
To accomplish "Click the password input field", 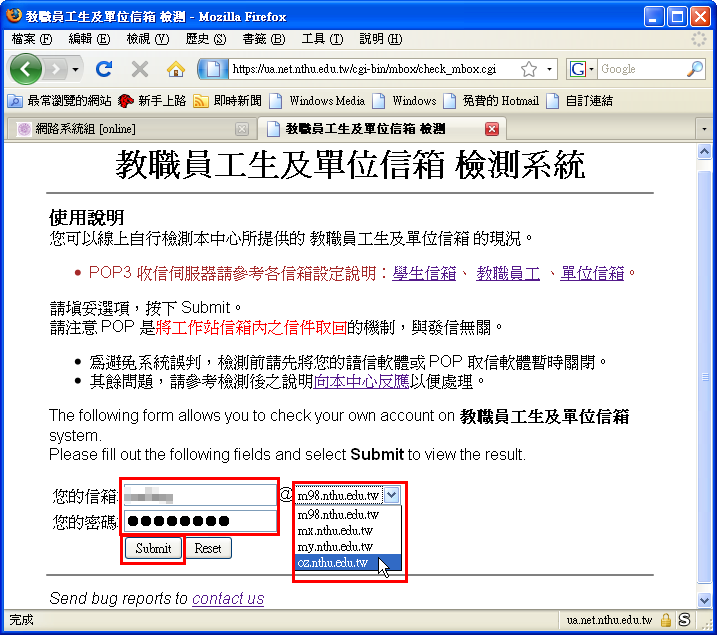I will [x=199, y=521].
